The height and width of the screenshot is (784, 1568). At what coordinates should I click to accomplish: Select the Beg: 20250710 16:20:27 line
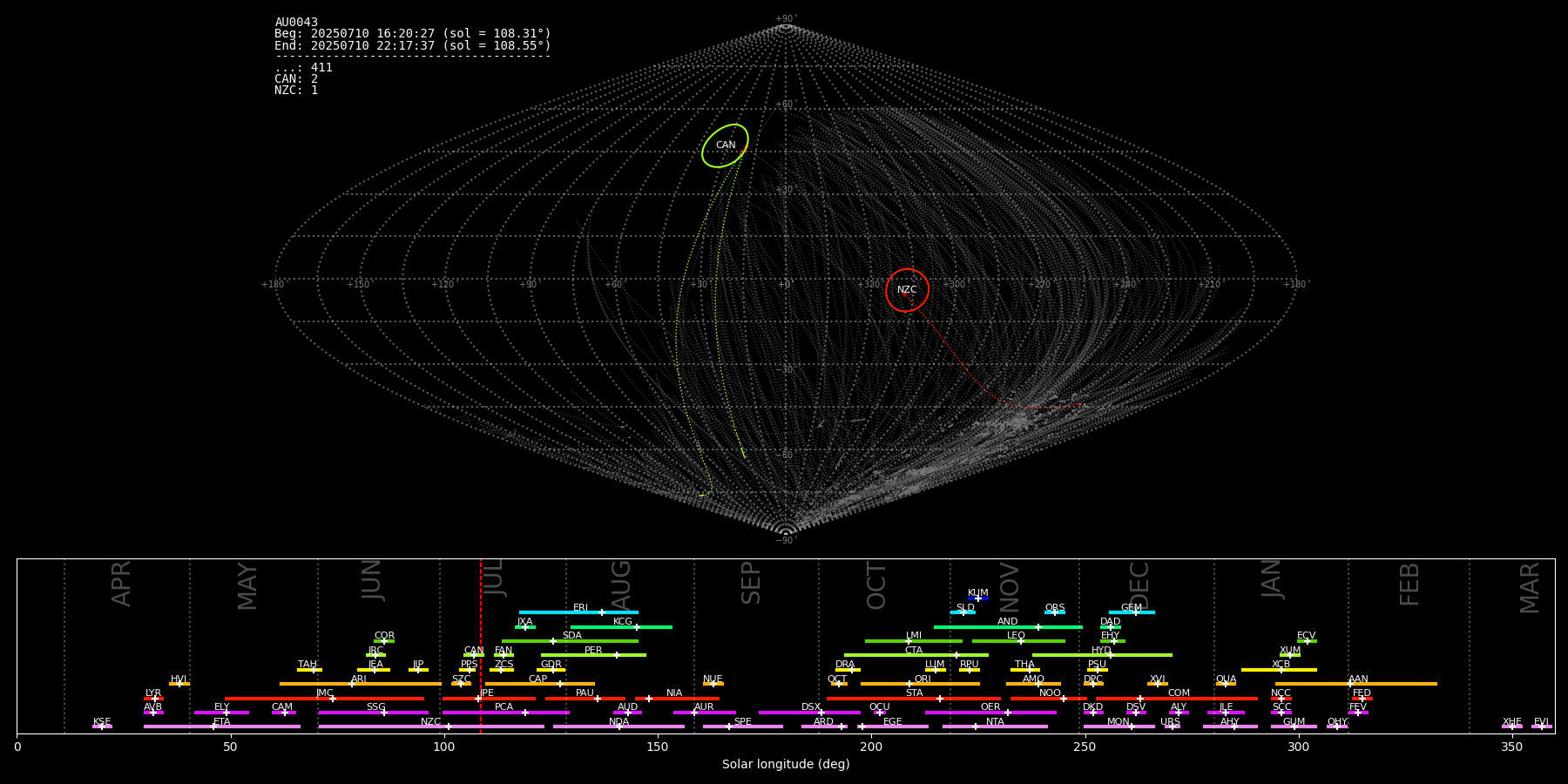413,34
